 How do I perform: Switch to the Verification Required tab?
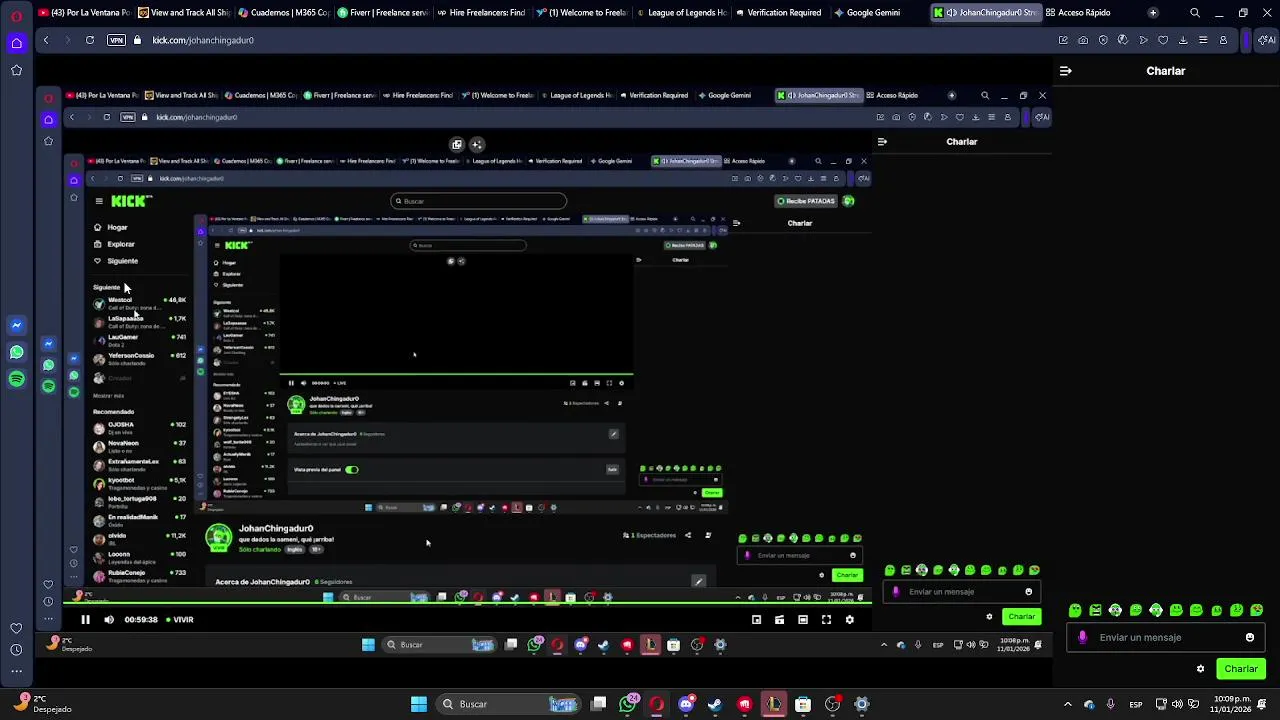coord(782,13)
